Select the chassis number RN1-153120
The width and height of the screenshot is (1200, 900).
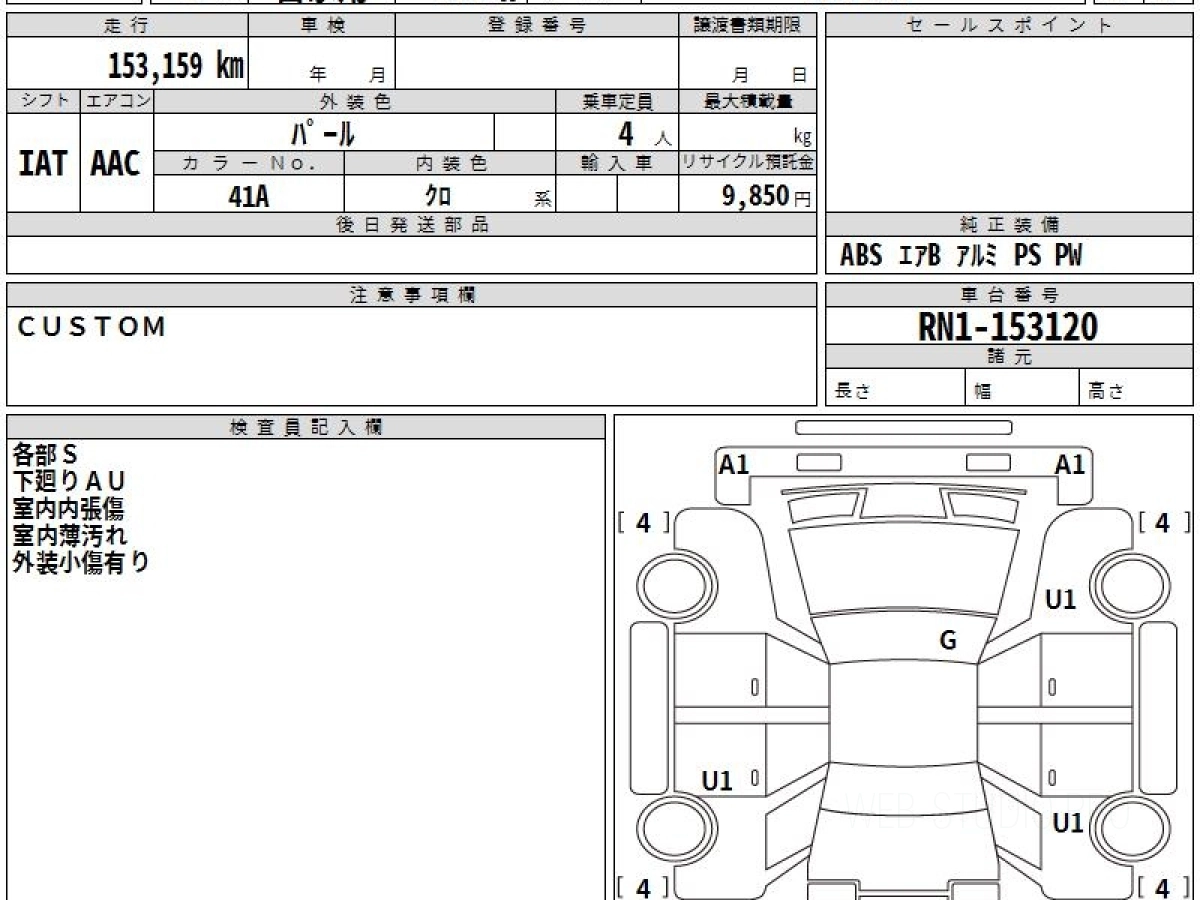(x=1008, y=327)
